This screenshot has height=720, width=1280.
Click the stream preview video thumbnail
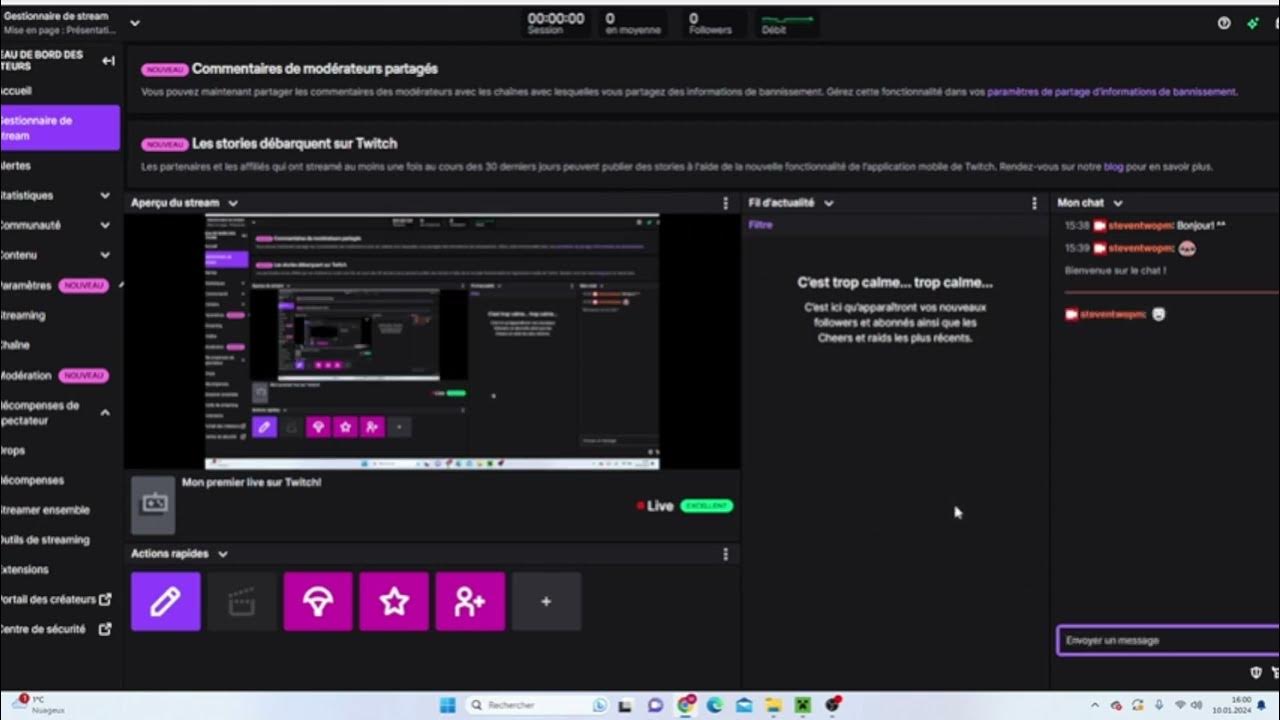[x=432, y=341]
